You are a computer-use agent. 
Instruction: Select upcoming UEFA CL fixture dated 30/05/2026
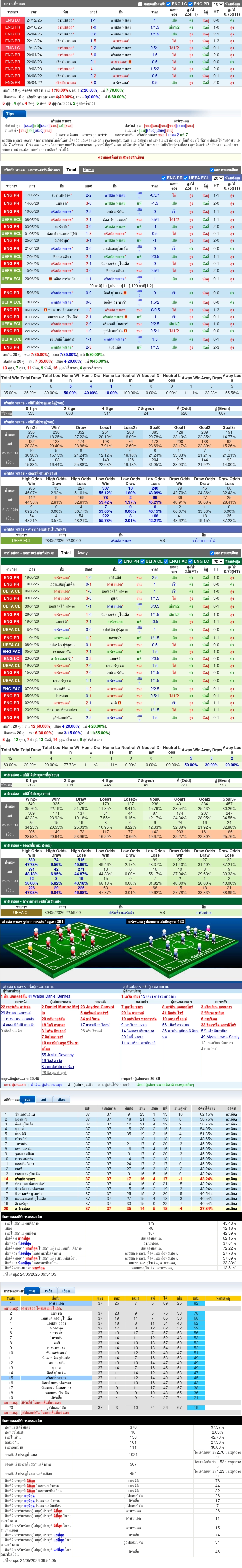click(x=121, y=913)
